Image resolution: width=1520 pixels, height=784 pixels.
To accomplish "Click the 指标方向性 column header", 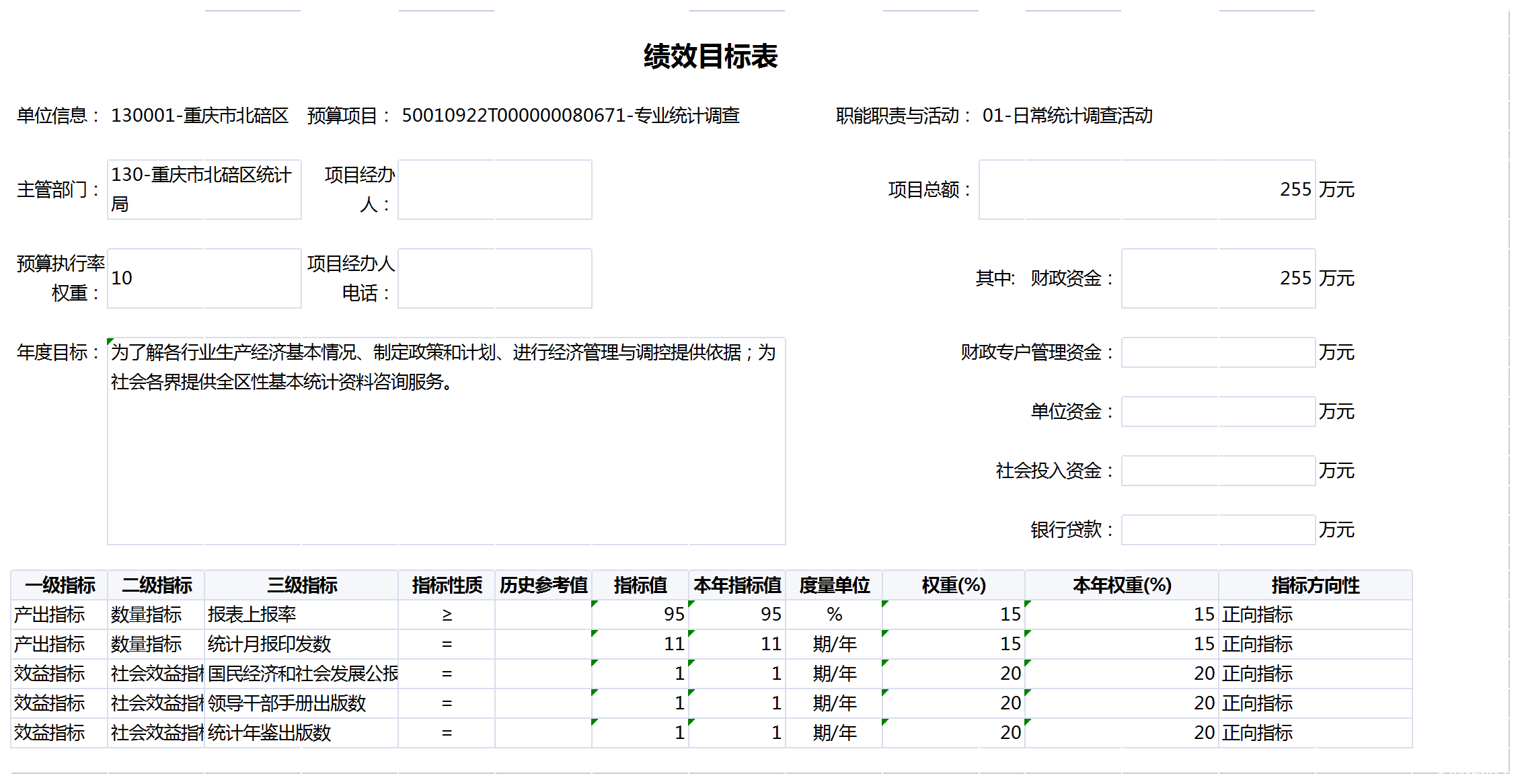I will coord(1316,585).
